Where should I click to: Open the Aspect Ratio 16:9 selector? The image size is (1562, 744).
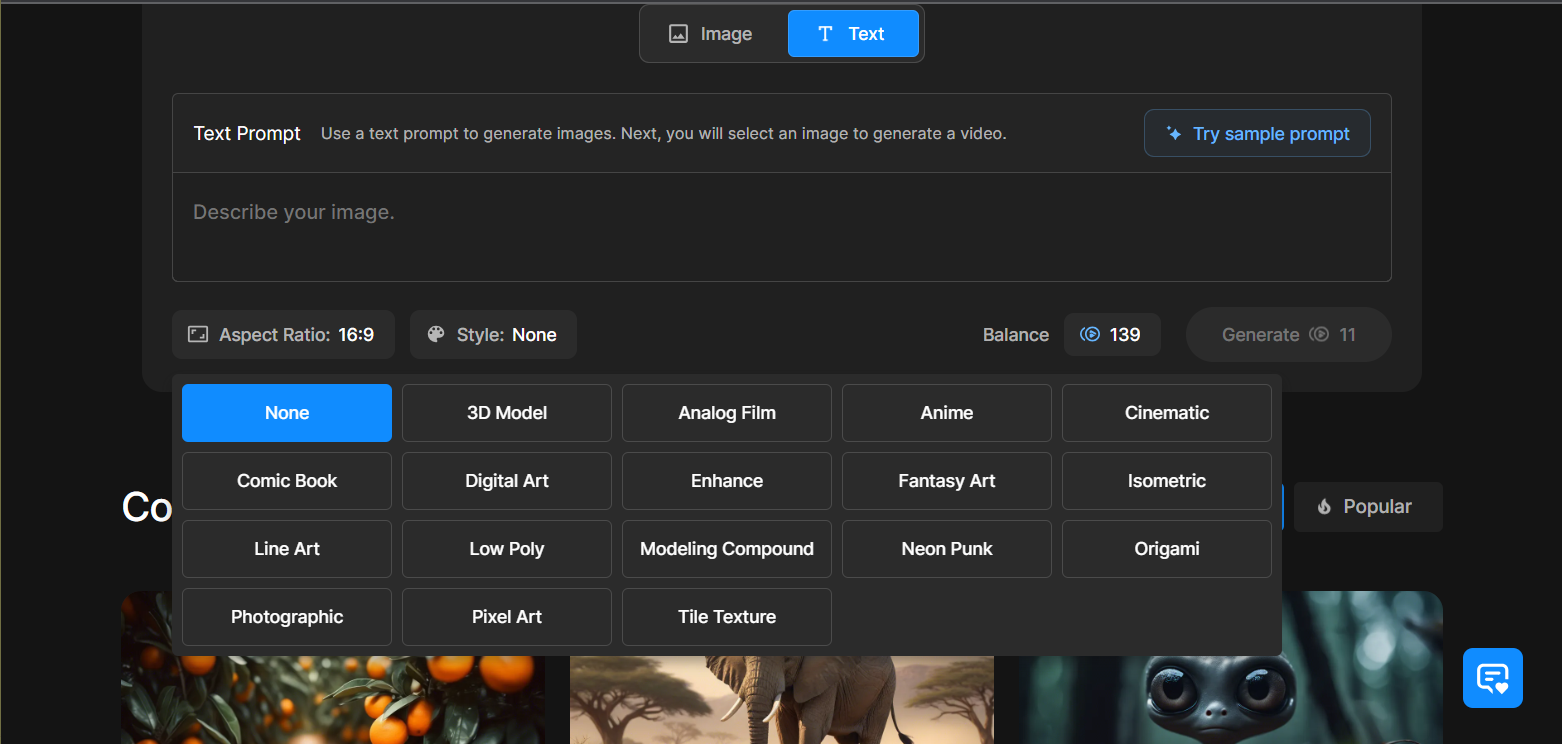[x=283, y=335]
